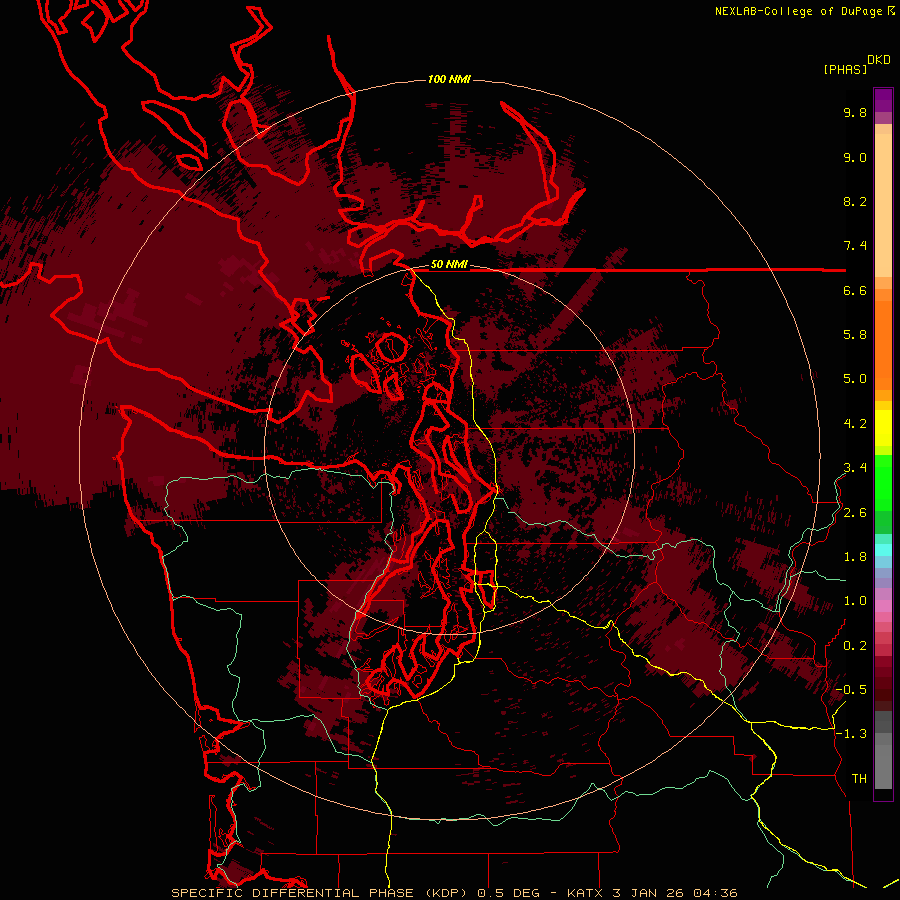The width and height of the screenshot is (900, 900).
Task: Select the 5.0 legend value
Action: pos(855,379)
